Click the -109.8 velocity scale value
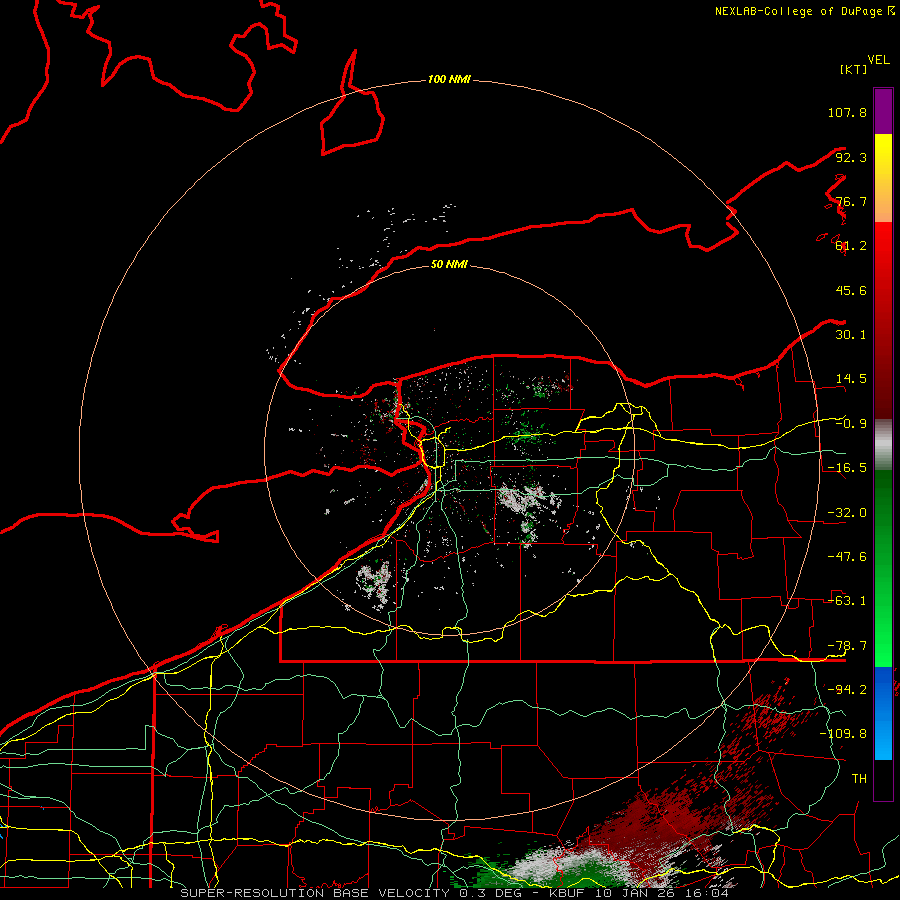The width and height of the screenshot is (900, 900). click(x=844, y=734)
